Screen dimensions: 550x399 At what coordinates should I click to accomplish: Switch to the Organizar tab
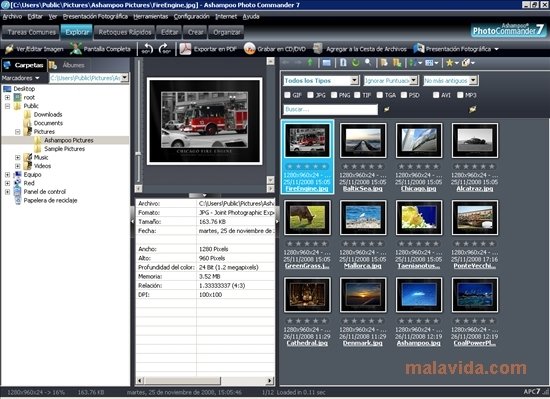pos(227,32)
